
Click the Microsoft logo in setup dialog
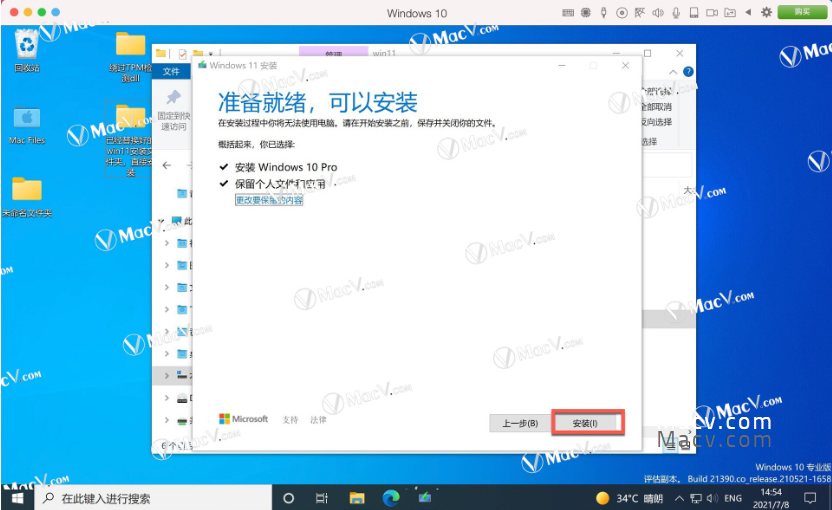coord(243,419)
